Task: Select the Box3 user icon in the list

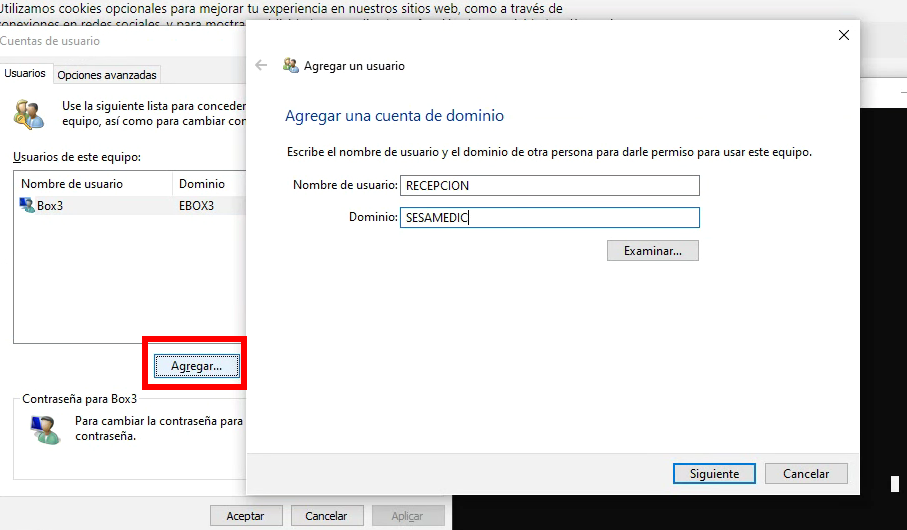Action: pyautogui.click(x=28, y=206)
